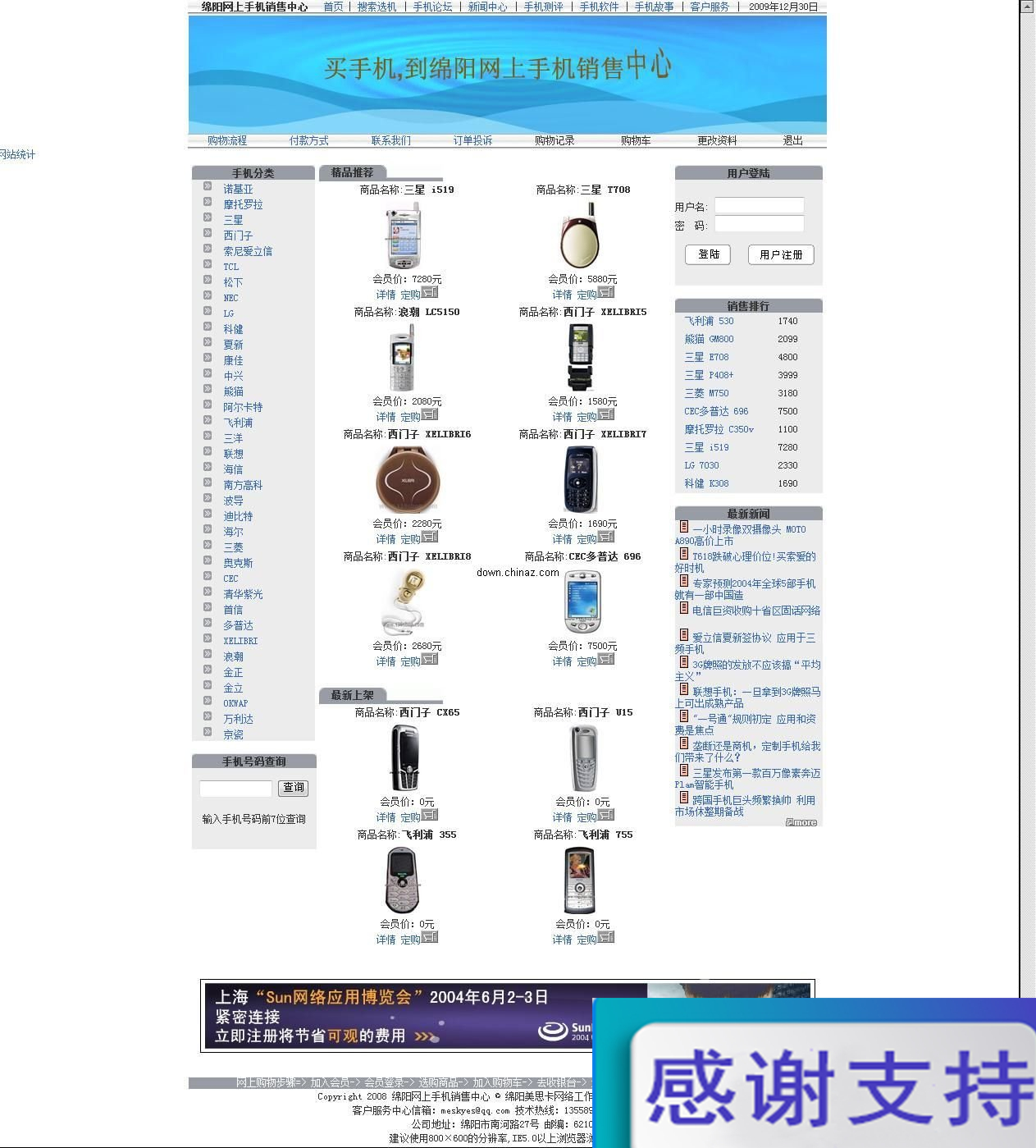Focus the 密码 input field

[x=759, y=224]
